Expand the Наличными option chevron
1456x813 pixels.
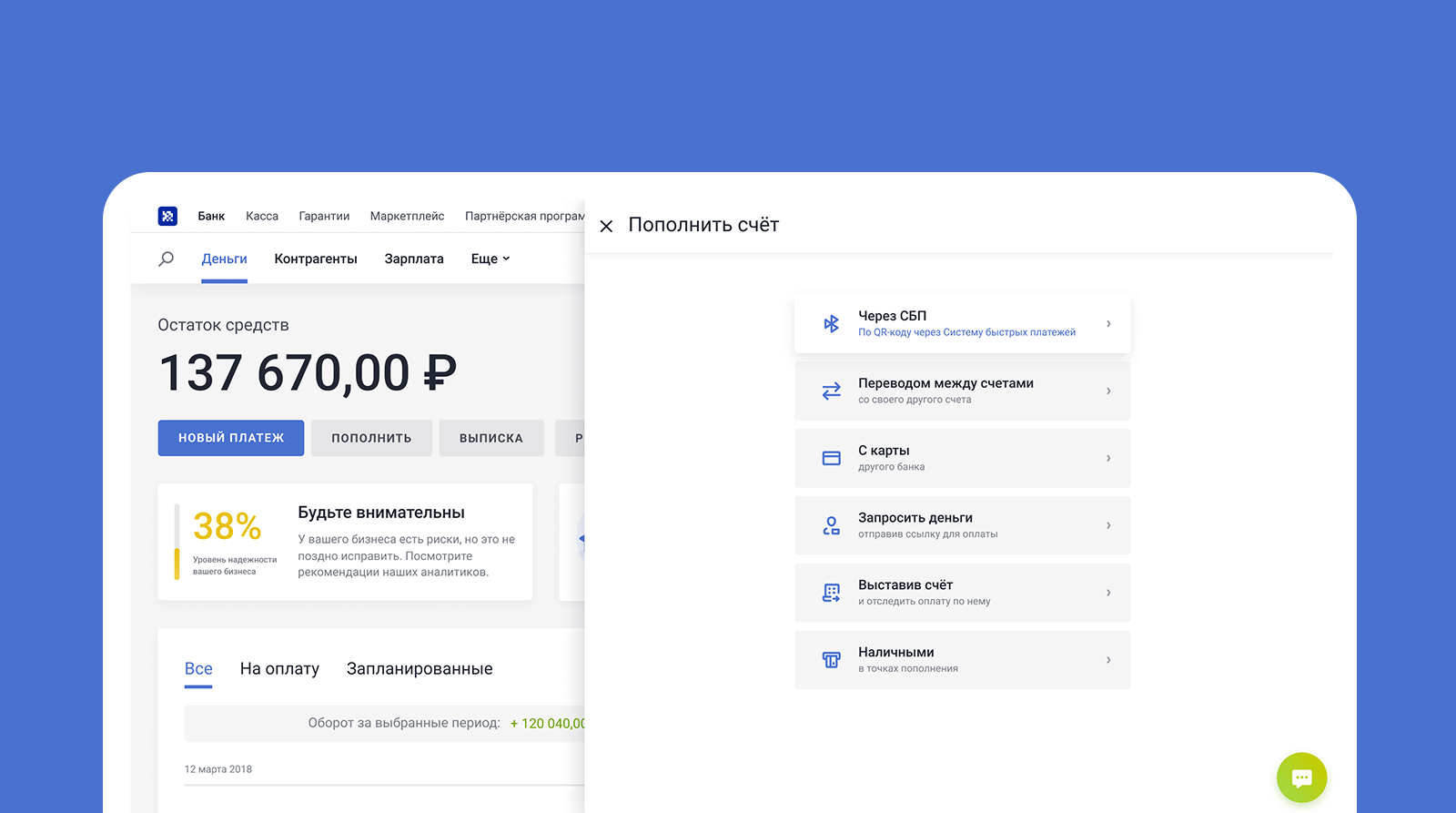(1108, 660)
